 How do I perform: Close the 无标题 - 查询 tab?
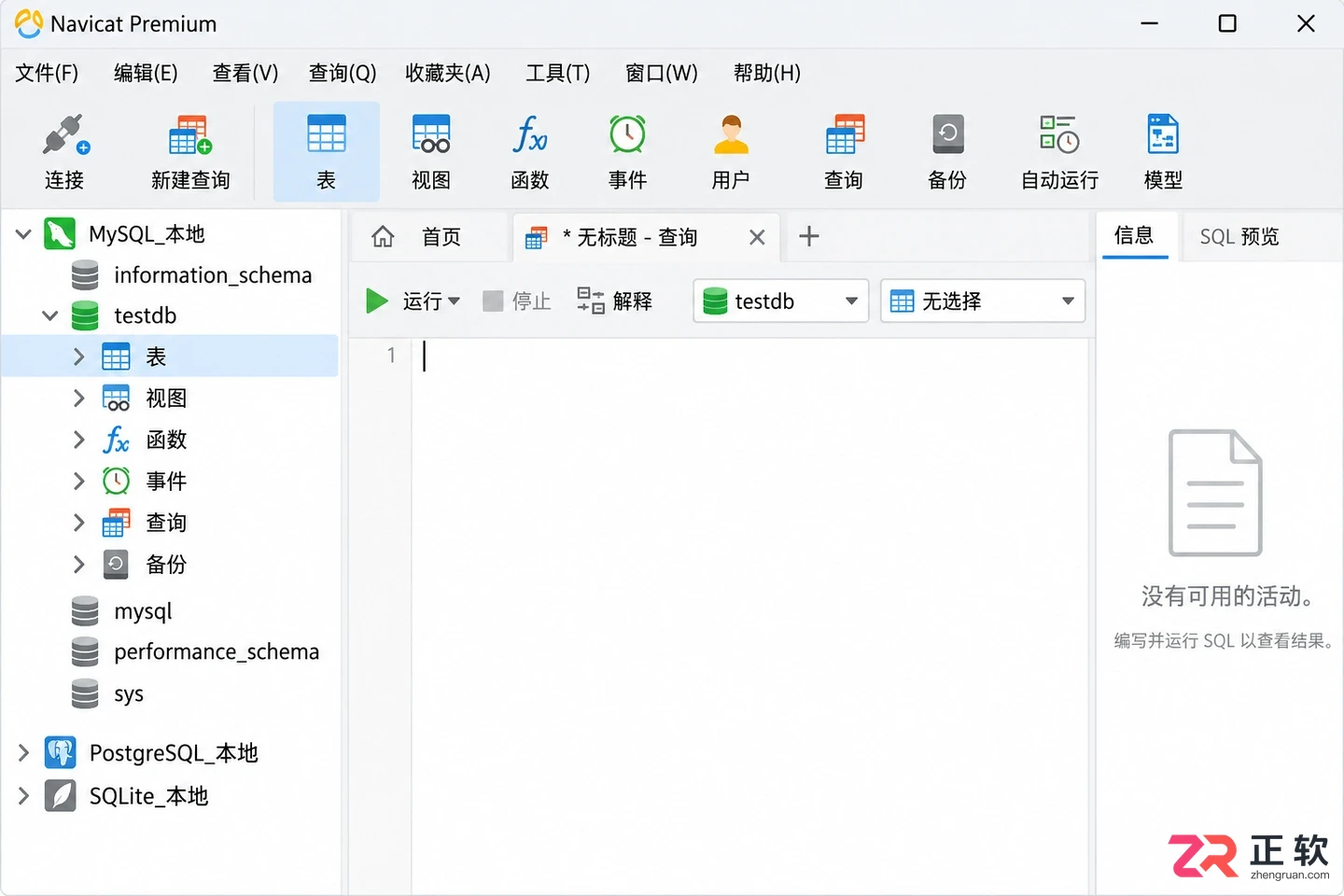tap(757, 237)
